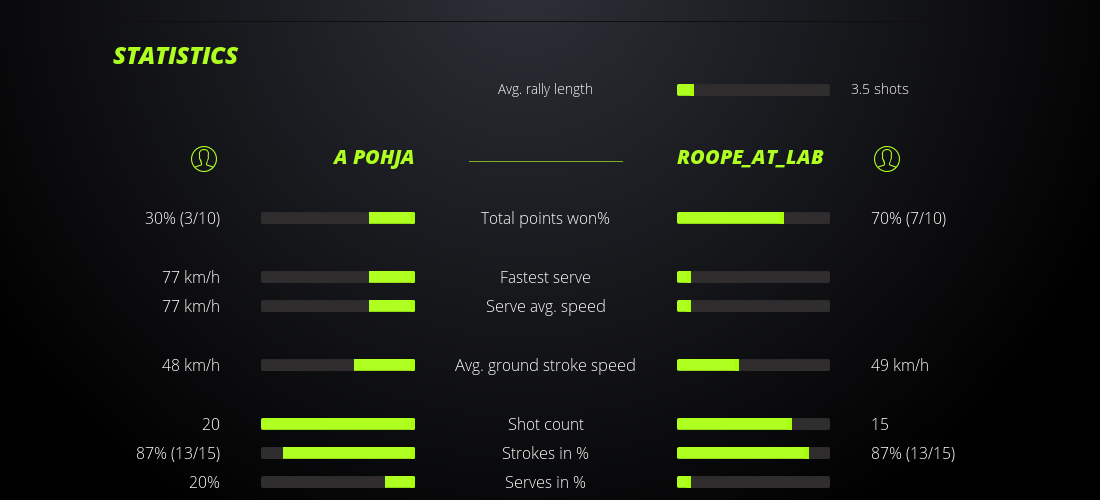Click the 3.5 shots value
The width and height of the screenshot is (1100, 500).
(x=880, y=89)
